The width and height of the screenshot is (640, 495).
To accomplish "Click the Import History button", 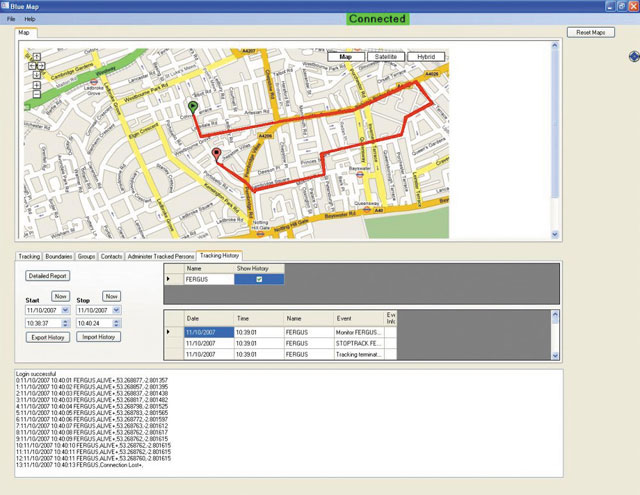I will [99, 337].
